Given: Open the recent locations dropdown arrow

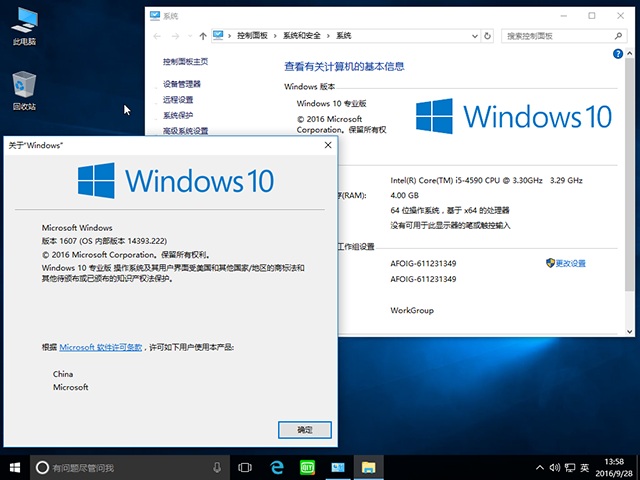Looking at the screenshot, I should (x=189, y=36).
